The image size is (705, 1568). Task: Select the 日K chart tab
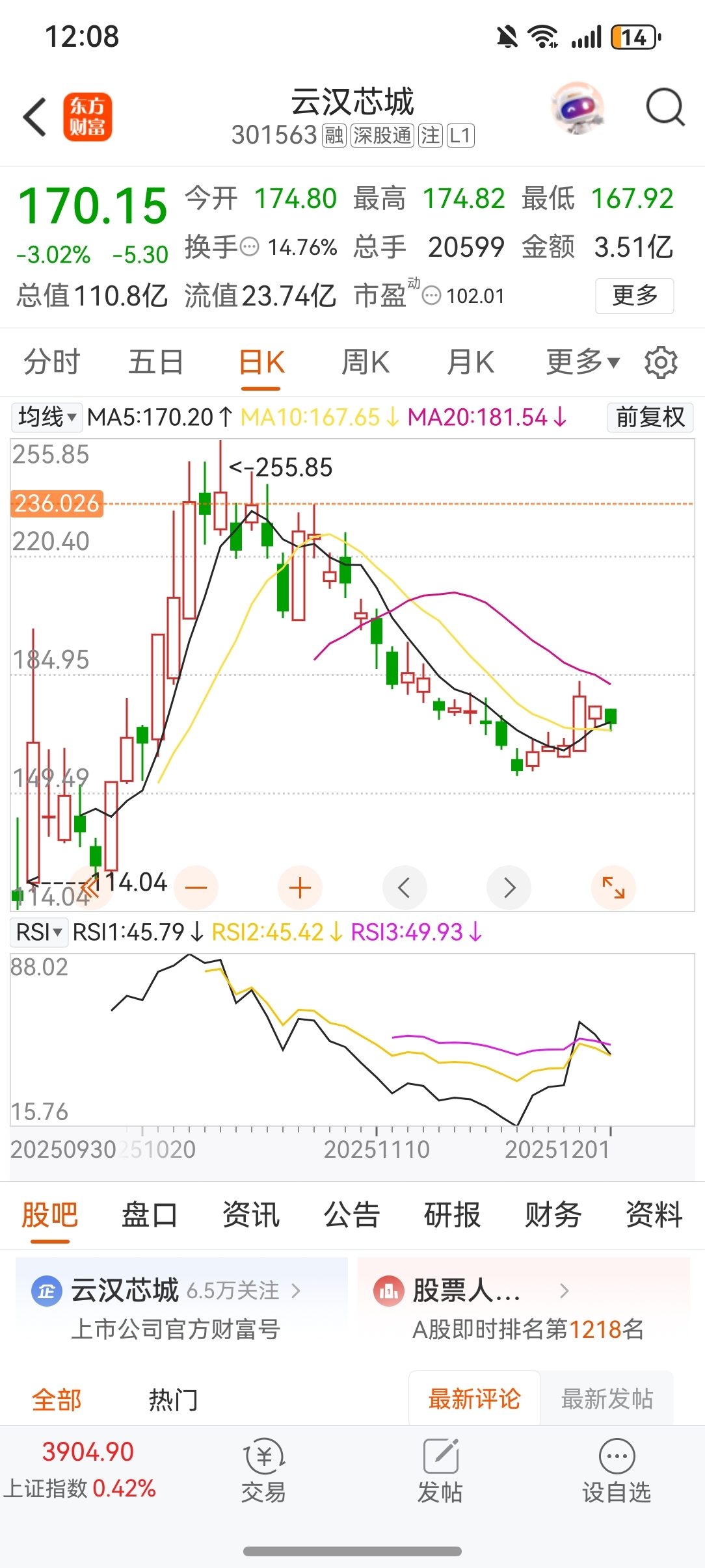pos(261,362)
